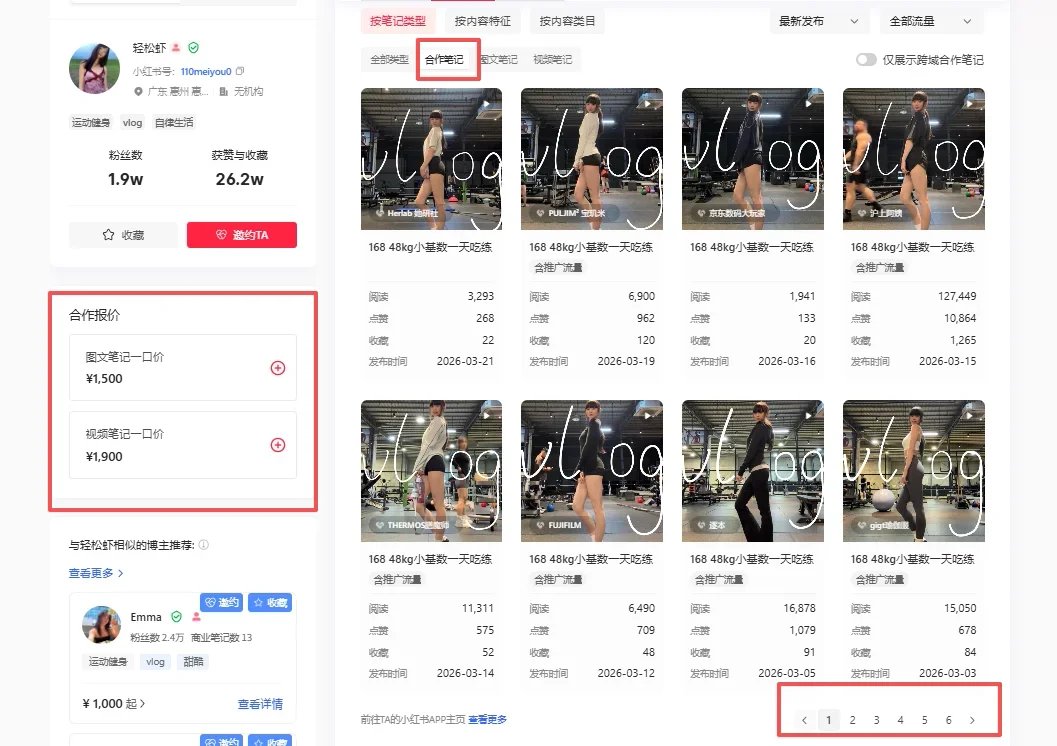1057x746 pixels.
Task: Click 轻松虾 profile avatar
Action: click(x=95, y=69)
